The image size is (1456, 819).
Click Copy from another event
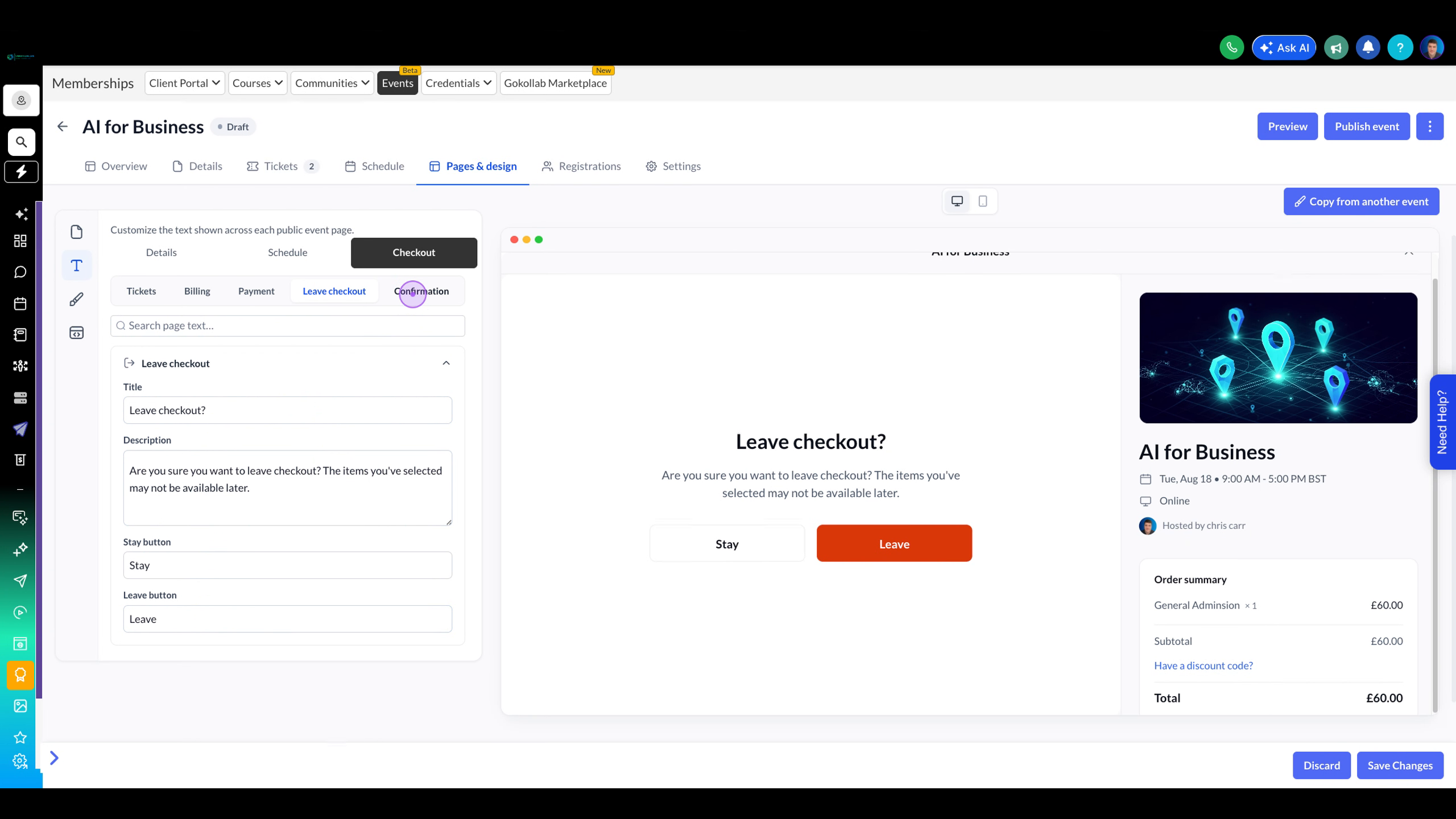pyautogui.click(x=1361, y=201)
